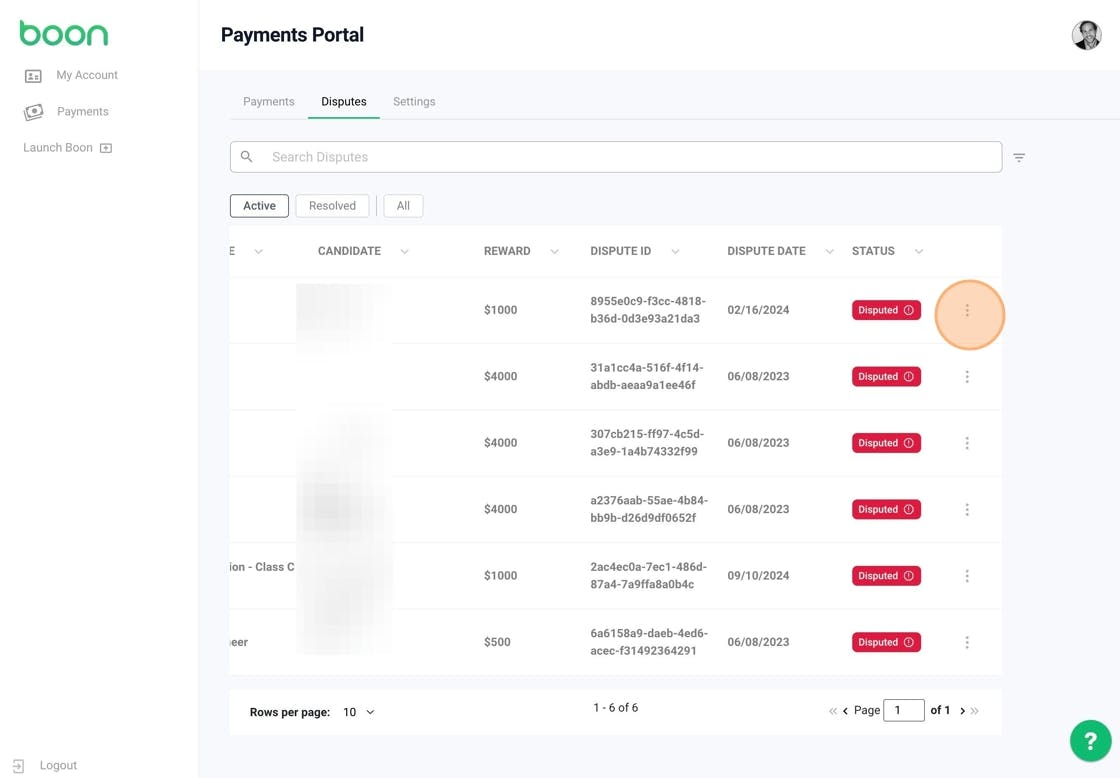The image size is (1120, 778).
Task: Click Disputed badge for dispute 8955e0c9
Action: click(886, 310)
